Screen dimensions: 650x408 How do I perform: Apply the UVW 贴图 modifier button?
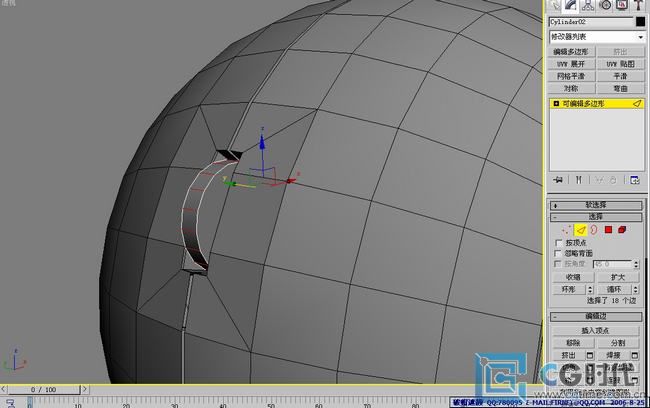click(621, 64)
